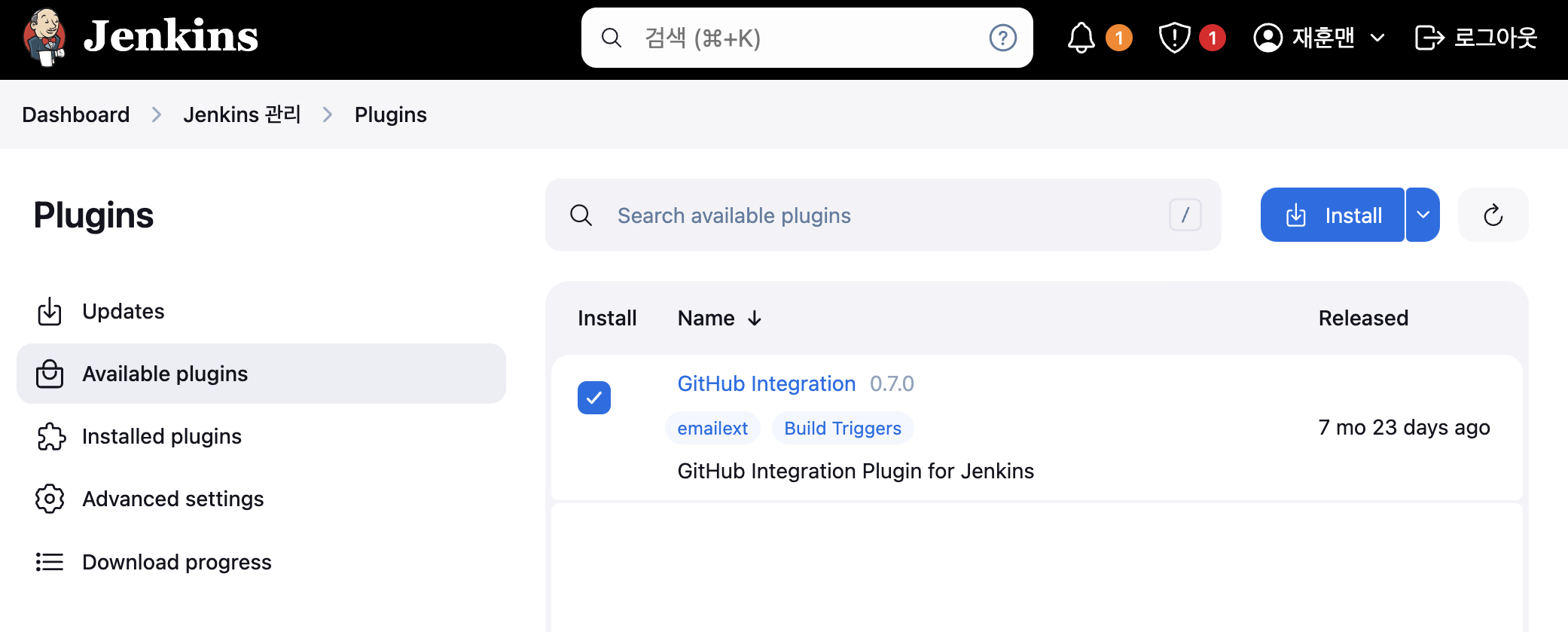
Task: Expand the 재훈맨 user dropdown chevron
Action: coord(1377,38)
